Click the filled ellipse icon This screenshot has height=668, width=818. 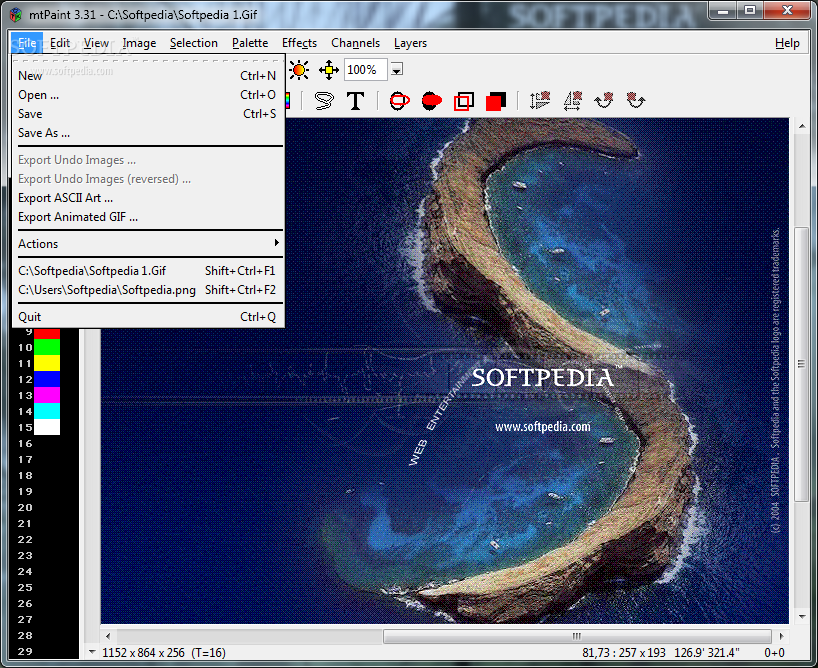point(431,101)
